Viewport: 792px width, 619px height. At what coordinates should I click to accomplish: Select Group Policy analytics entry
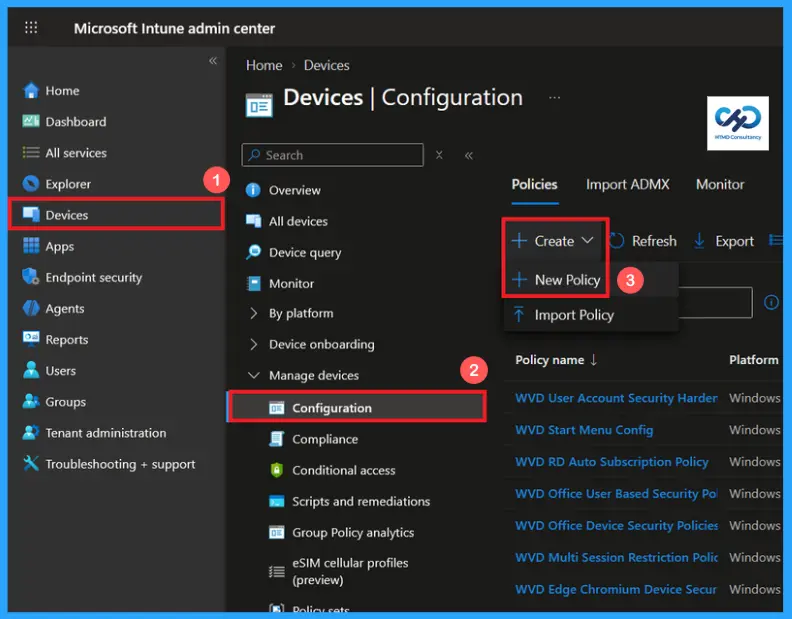click(x=353, y=533)
